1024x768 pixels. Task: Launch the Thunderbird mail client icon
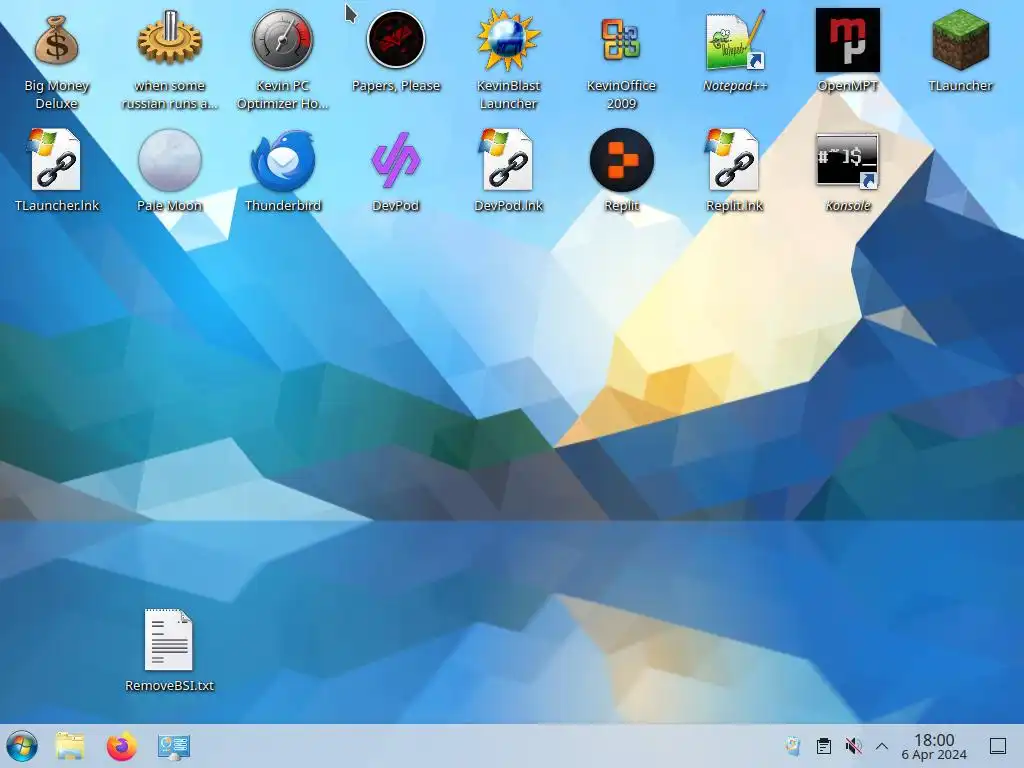pos(283,160)
